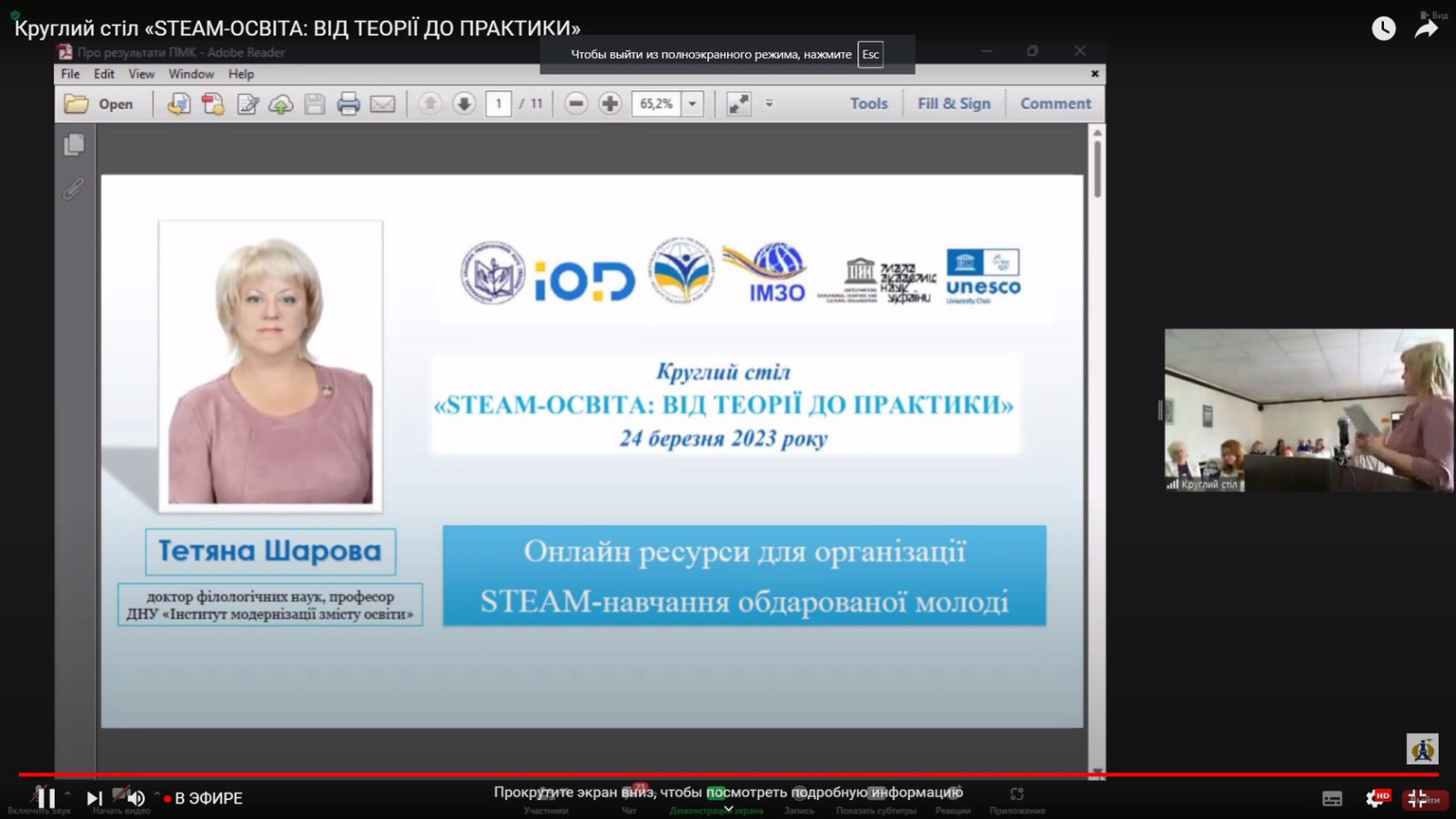The width and height of the screenshot is (1456, 819).
Task: Click the upload to cloud icon
Action: point(281,104)
